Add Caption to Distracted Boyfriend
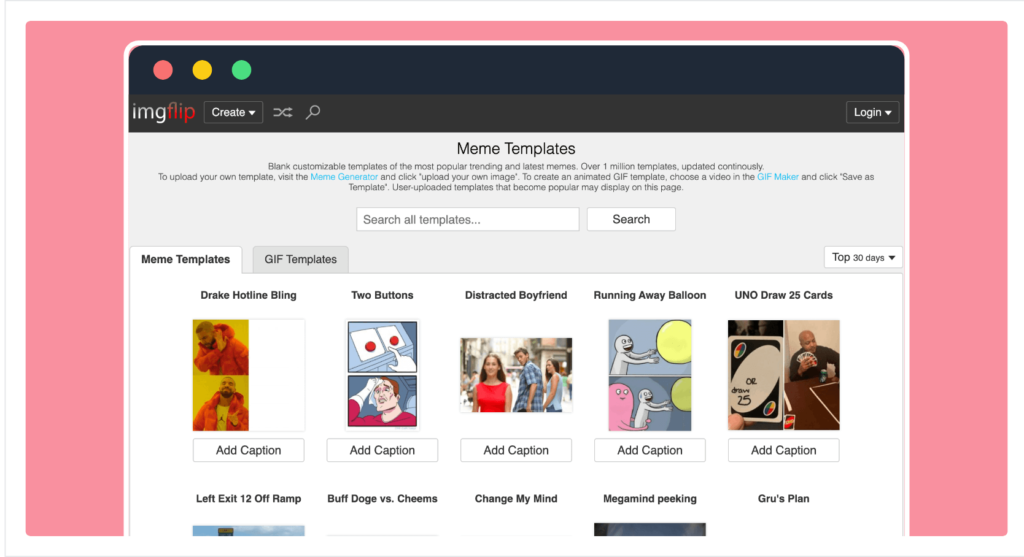 click(x=516, y=450)
